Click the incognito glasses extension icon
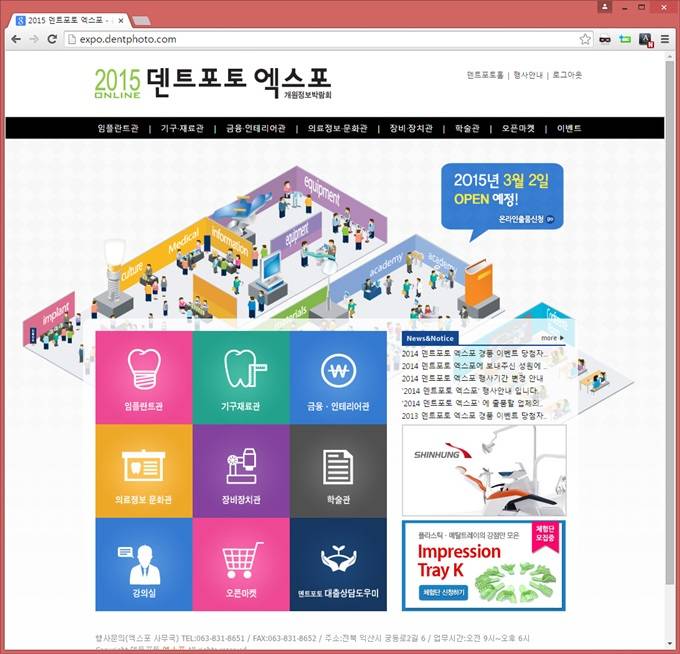680x654 pixels. click(605, 39)
